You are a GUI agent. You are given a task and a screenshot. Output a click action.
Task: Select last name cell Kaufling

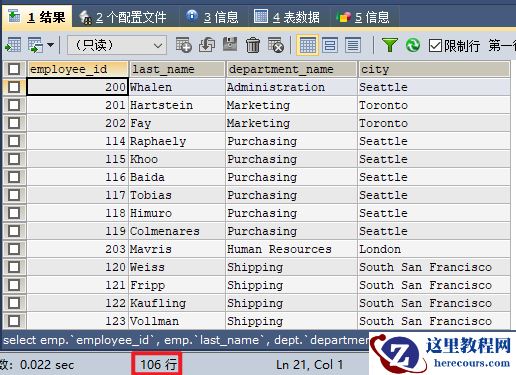click(177, 303)
